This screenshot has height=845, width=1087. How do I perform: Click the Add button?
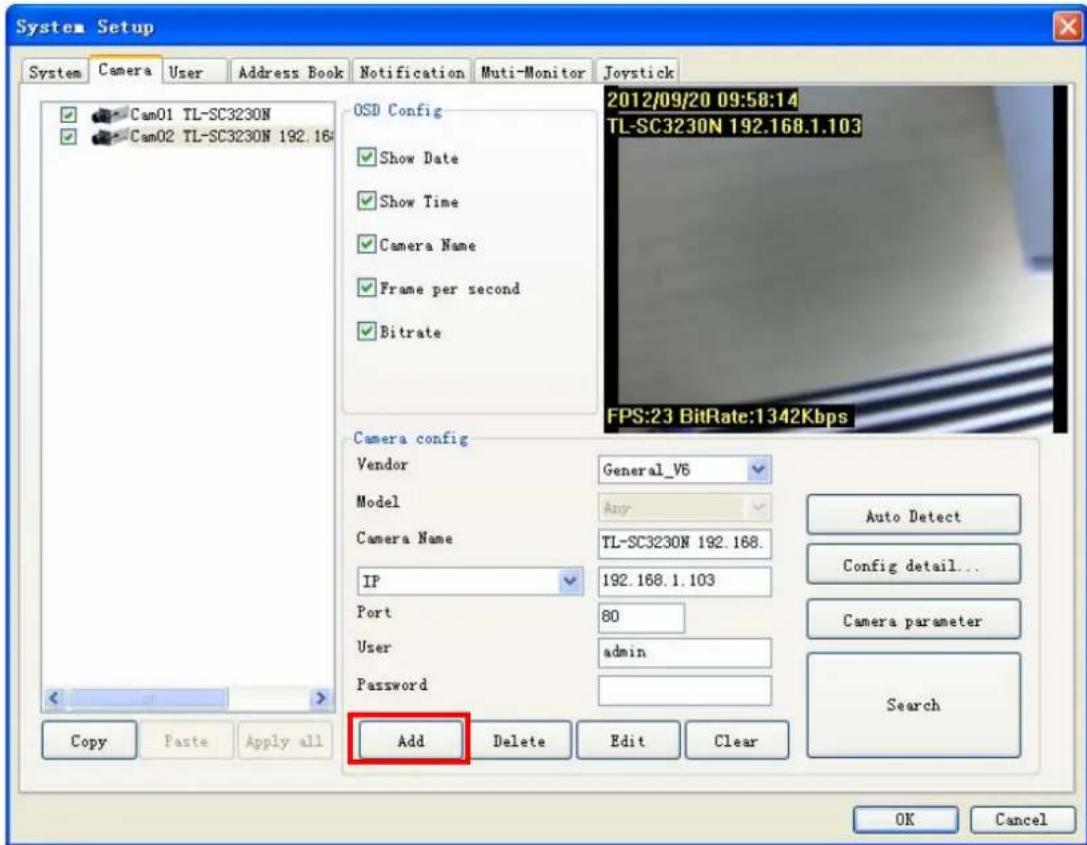(410, 740)
